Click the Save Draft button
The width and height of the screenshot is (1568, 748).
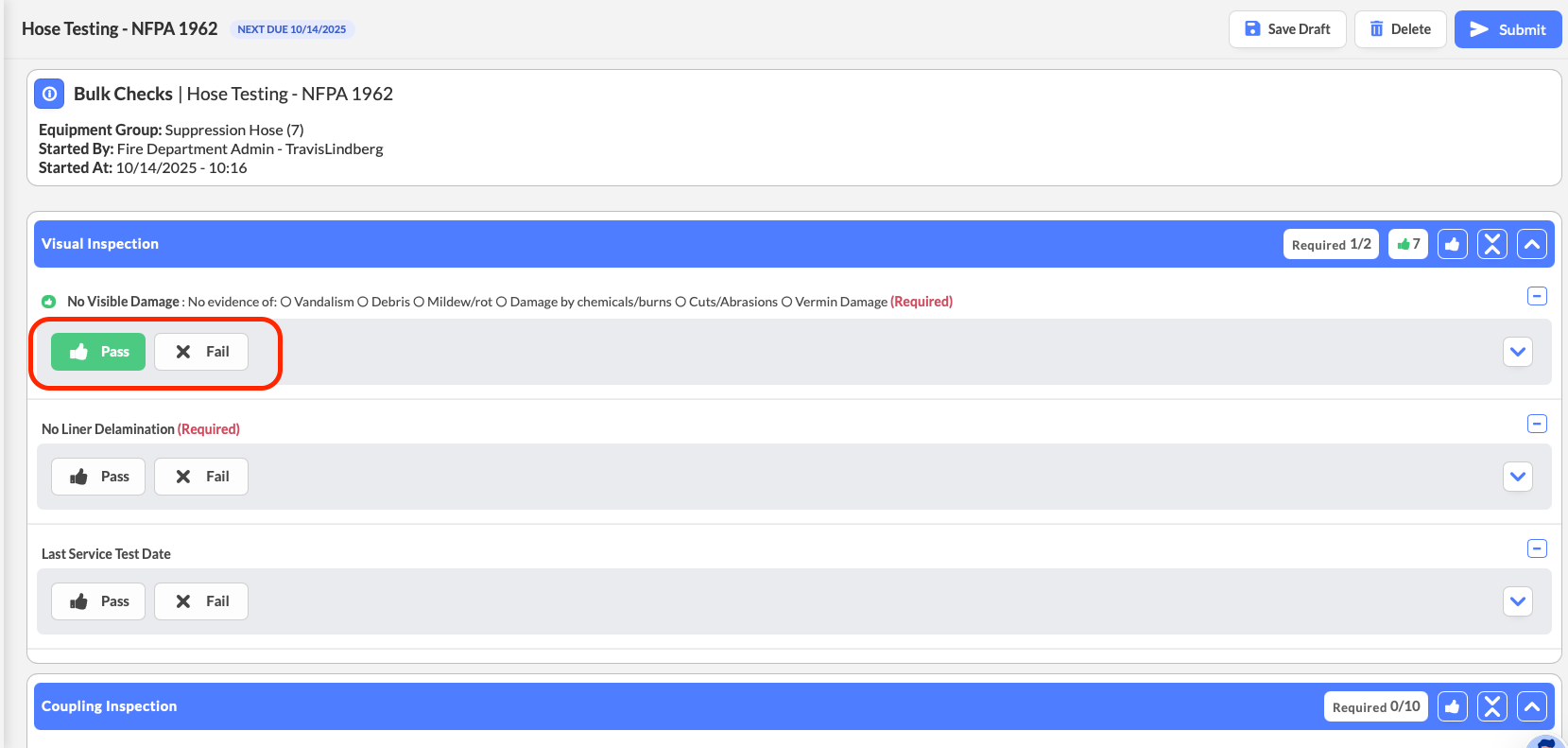(x=1286, y=29)
